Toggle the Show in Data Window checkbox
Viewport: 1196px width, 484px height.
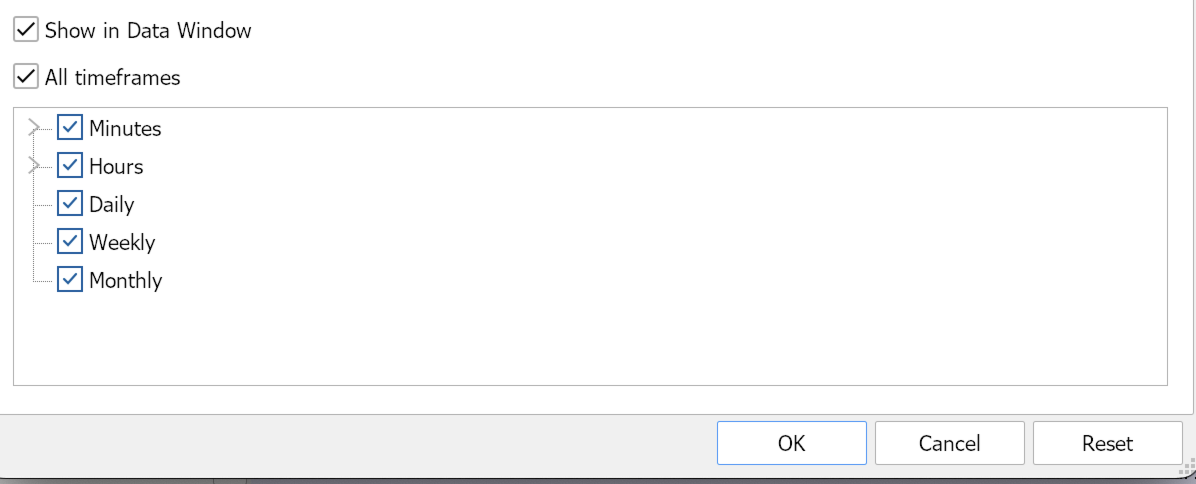point(26,30)
